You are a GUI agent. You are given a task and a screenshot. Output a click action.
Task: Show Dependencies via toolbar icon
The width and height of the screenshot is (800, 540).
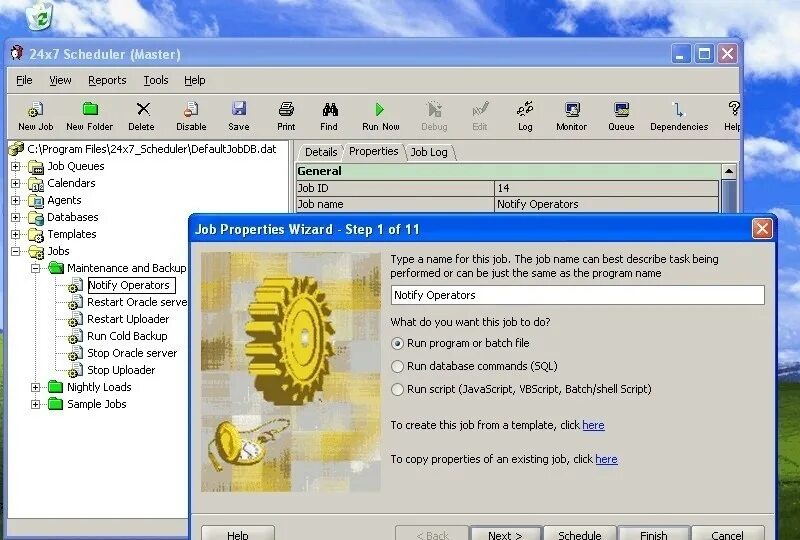click(x=678, y=109)
